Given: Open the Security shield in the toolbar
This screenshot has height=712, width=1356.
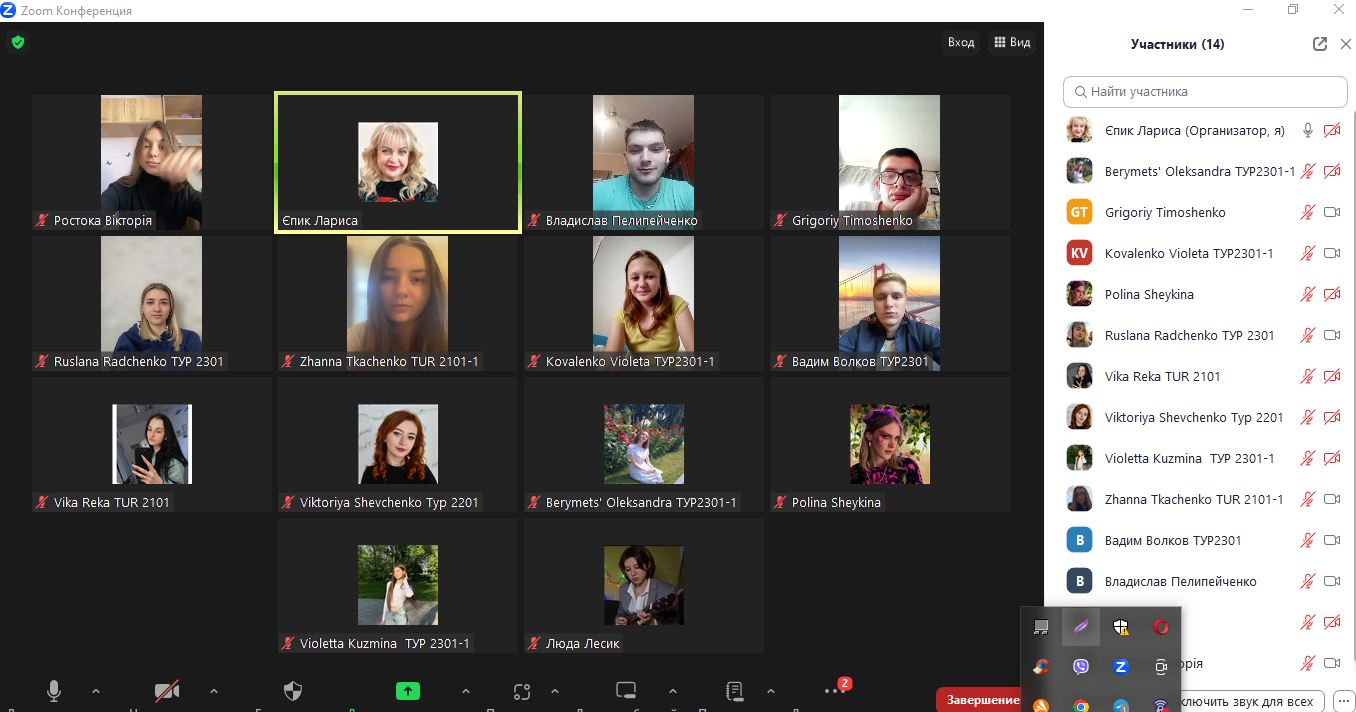Looking at the screenshot, I should click(x=293, y=690).
